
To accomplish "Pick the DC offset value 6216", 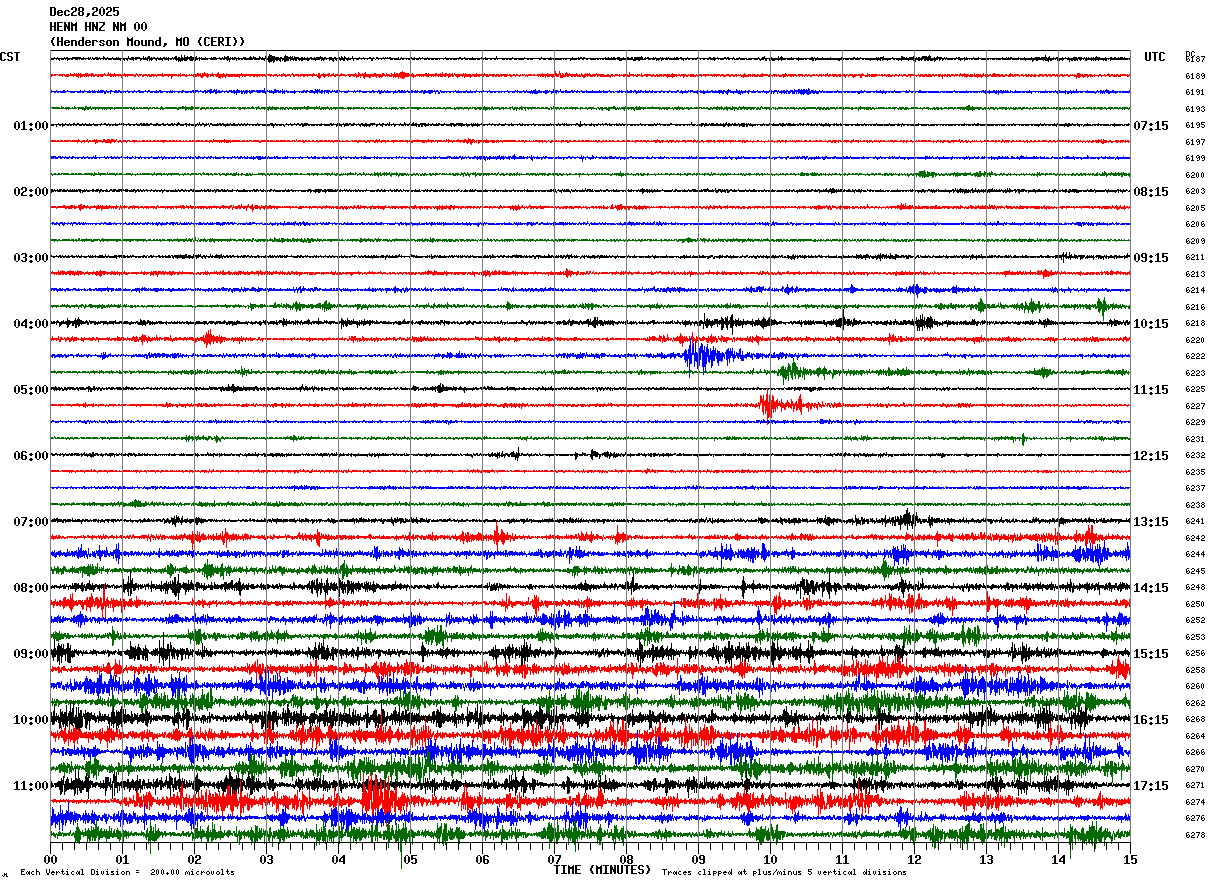I will click(x=1195, y=307).
